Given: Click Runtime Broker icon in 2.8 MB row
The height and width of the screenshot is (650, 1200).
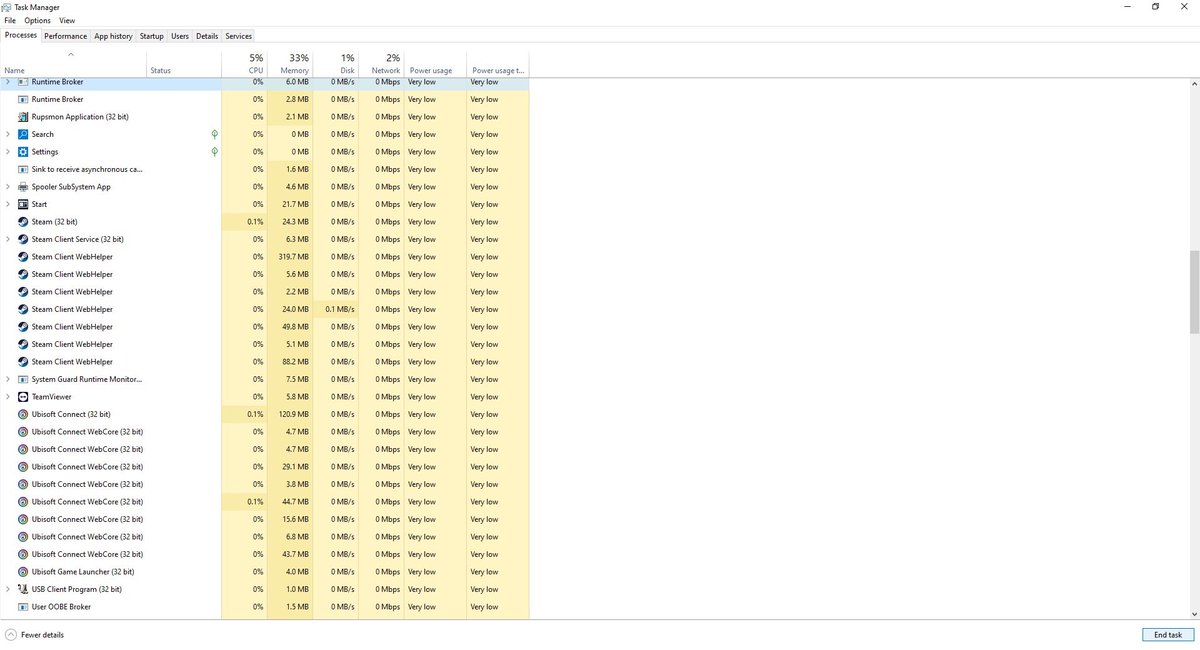Looking at the screenshot, I should [23, 99].
